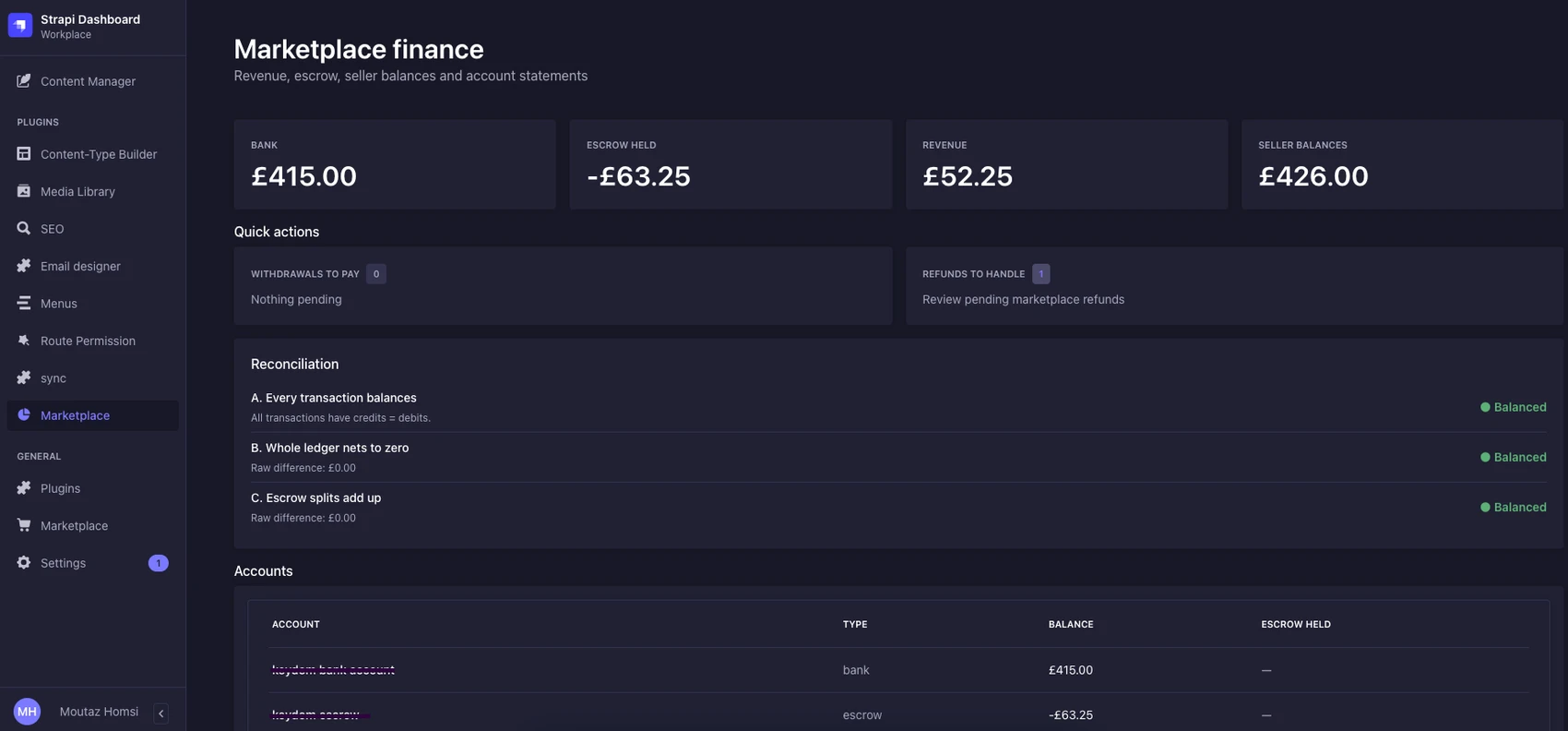Open Plugins under the General section
Viewport: 1568px width, 731px height.
[93, 488]
